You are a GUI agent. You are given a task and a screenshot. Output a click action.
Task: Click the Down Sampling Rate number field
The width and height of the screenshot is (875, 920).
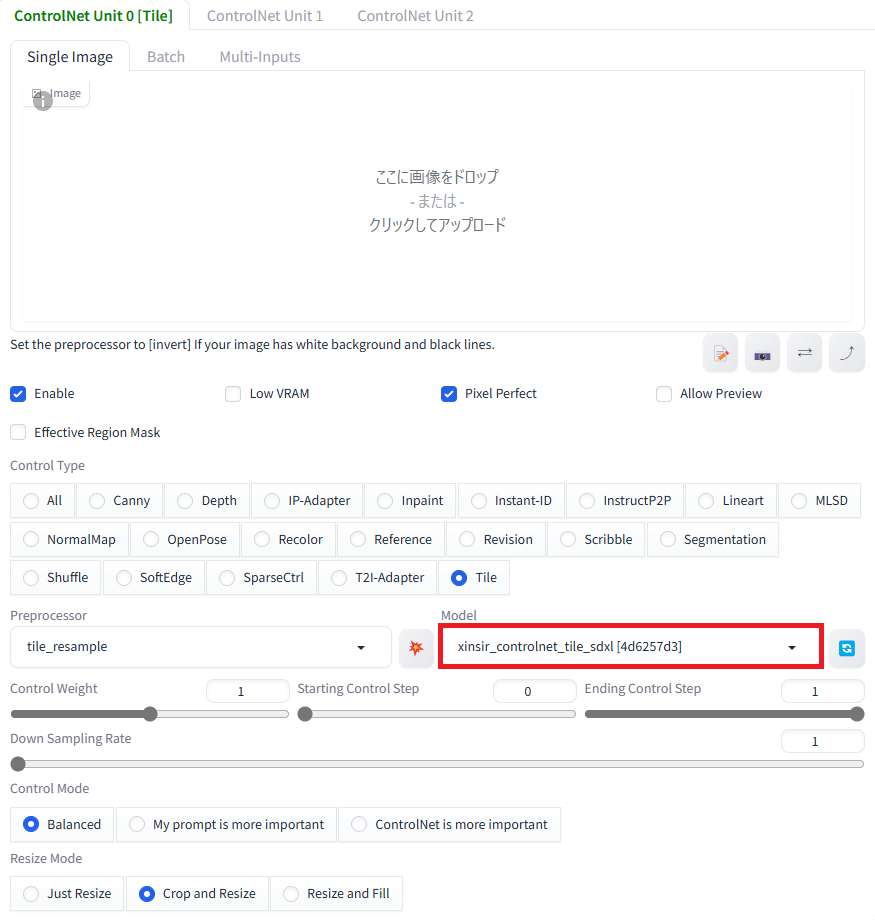pos(822,741)
